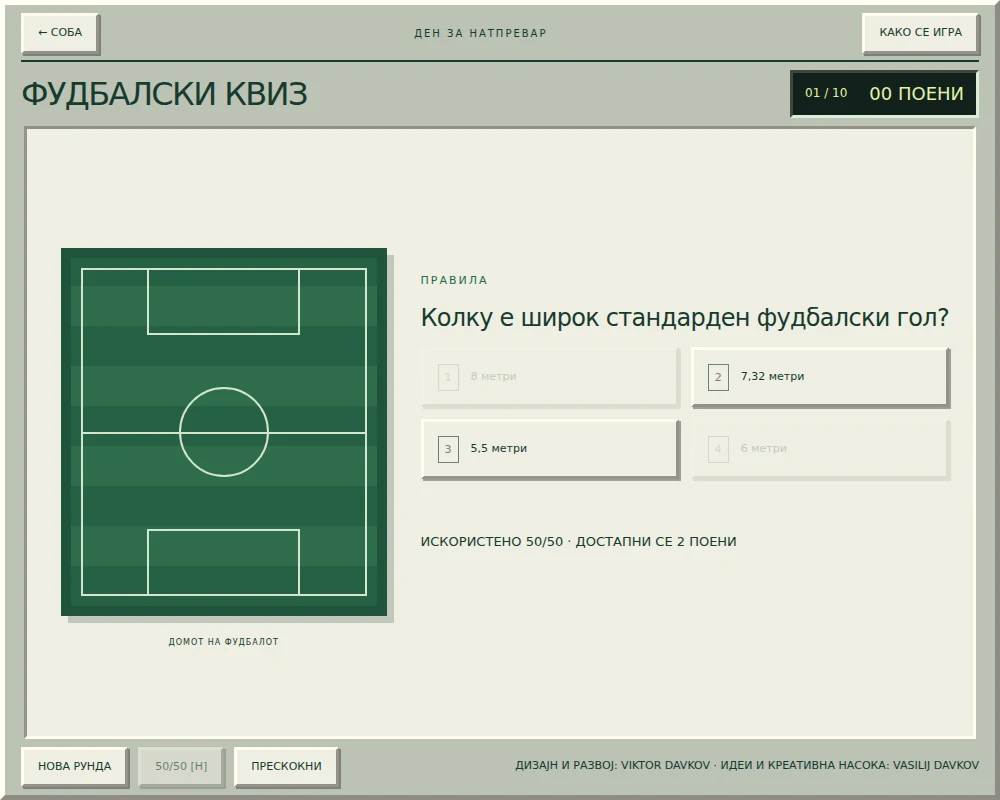
Task: Click the football pitch illustration
Action: pos(224,432)
